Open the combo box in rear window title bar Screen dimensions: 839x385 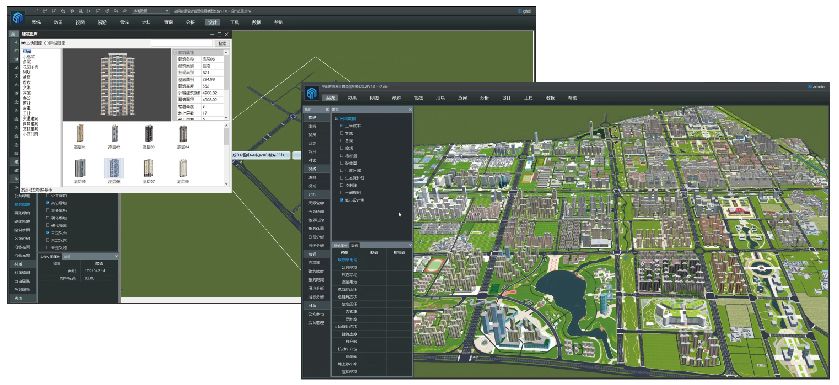[151, 11]
